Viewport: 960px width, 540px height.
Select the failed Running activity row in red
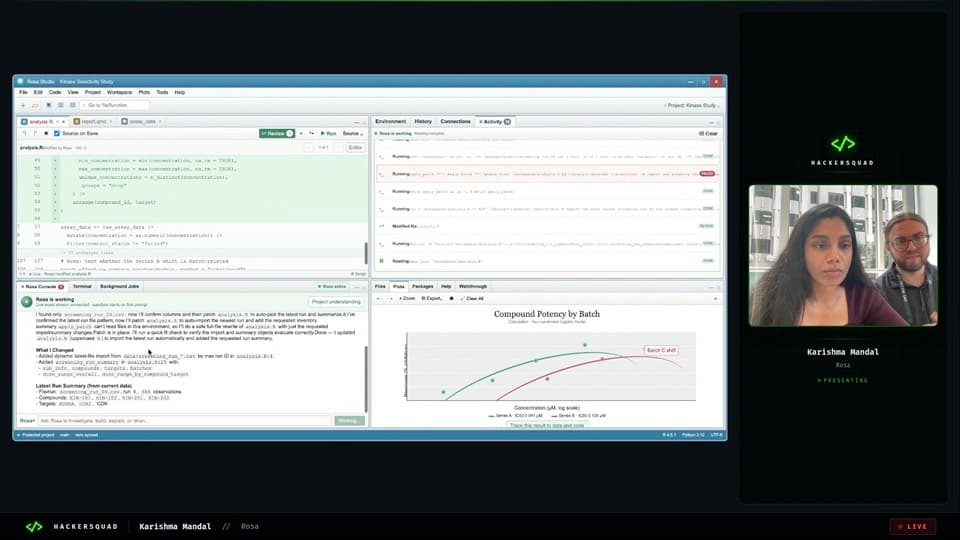click(x=547, y=174)
